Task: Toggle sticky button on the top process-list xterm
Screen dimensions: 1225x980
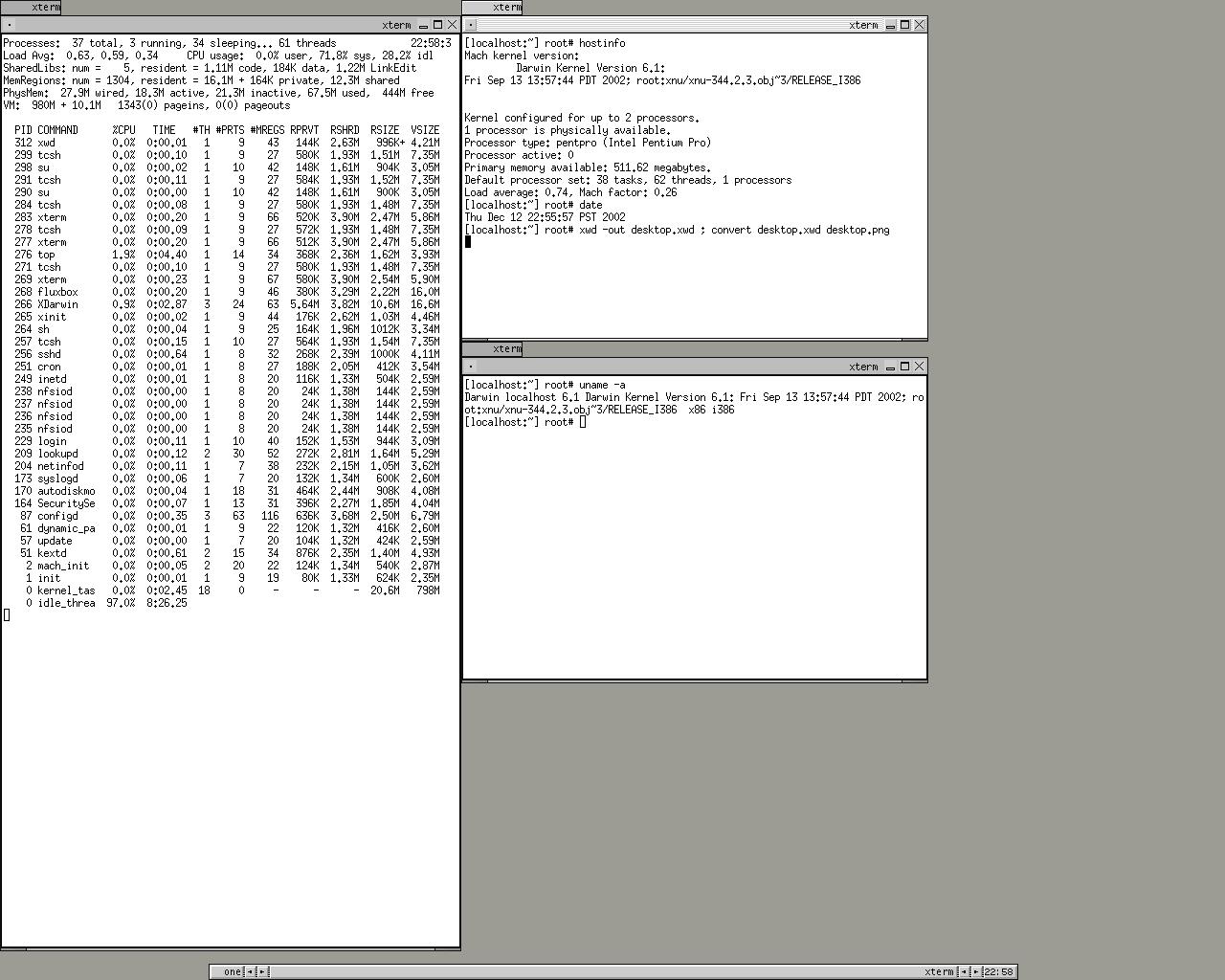Action: pos(10,25)
